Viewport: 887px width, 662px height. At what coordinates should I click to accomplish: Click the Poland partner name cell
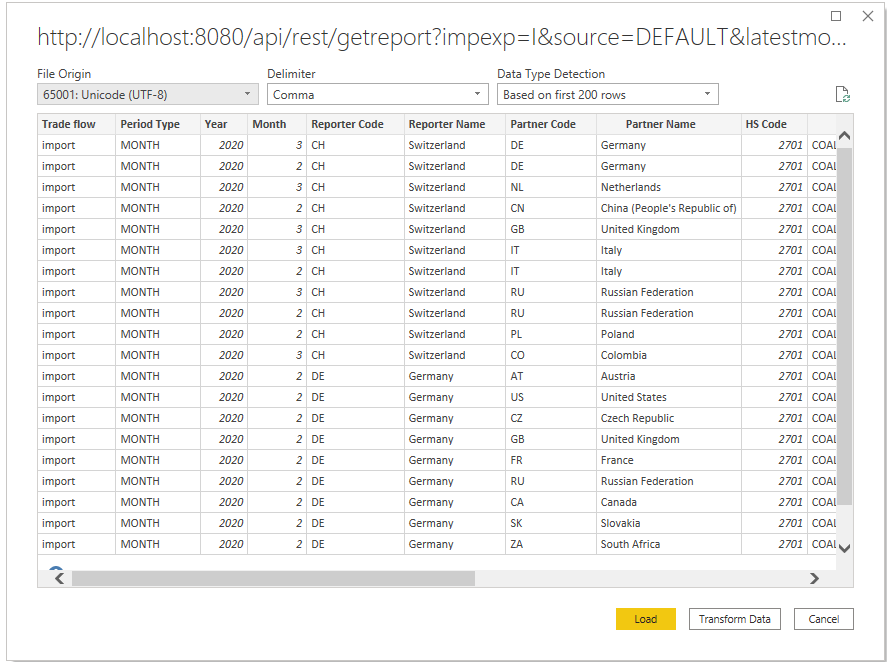click(x=669, y=334)
